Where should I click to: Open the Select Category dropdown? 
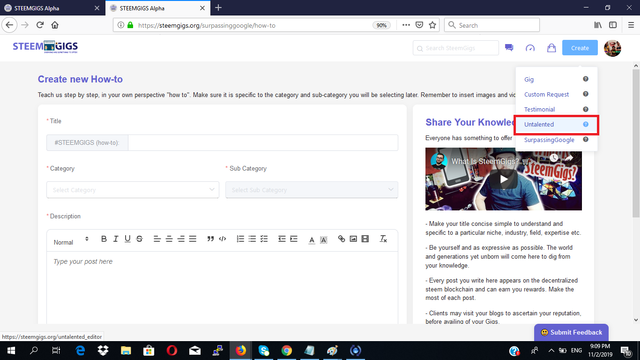(x=133, y=190)
